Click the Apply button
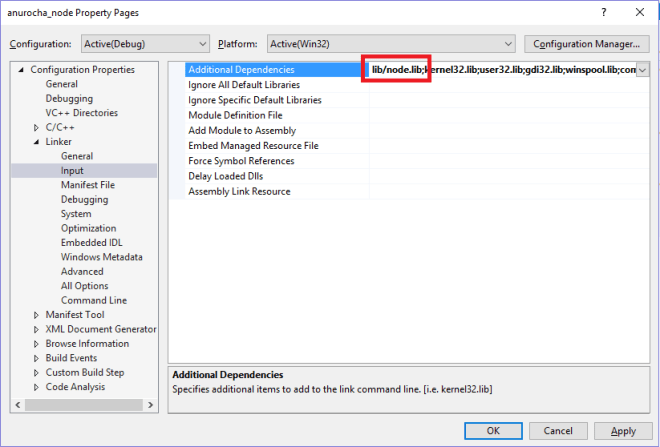Screen dimensions: 660x447 click(622, 431)
